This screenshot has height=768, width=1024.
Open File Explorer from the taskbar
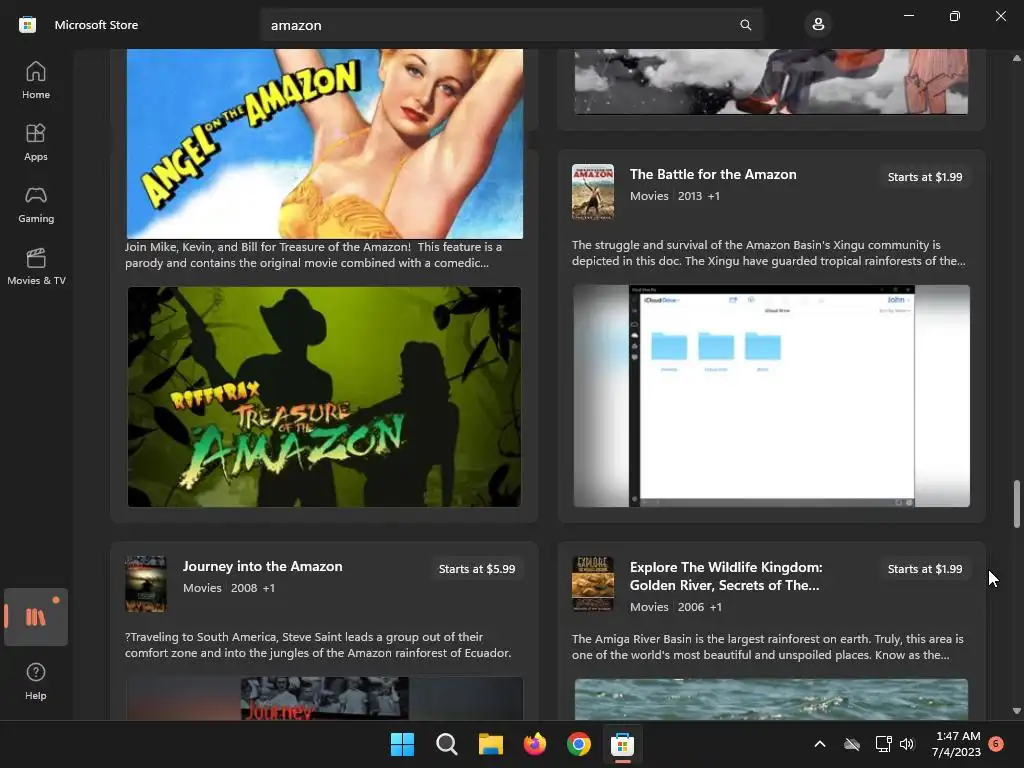[490, 744]
